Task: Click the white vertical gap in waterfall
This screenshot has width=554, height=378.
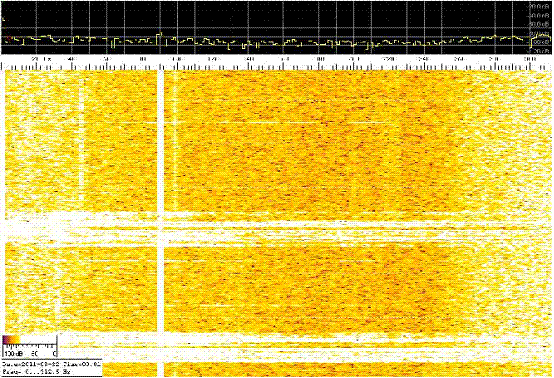Action: (161, 223)
